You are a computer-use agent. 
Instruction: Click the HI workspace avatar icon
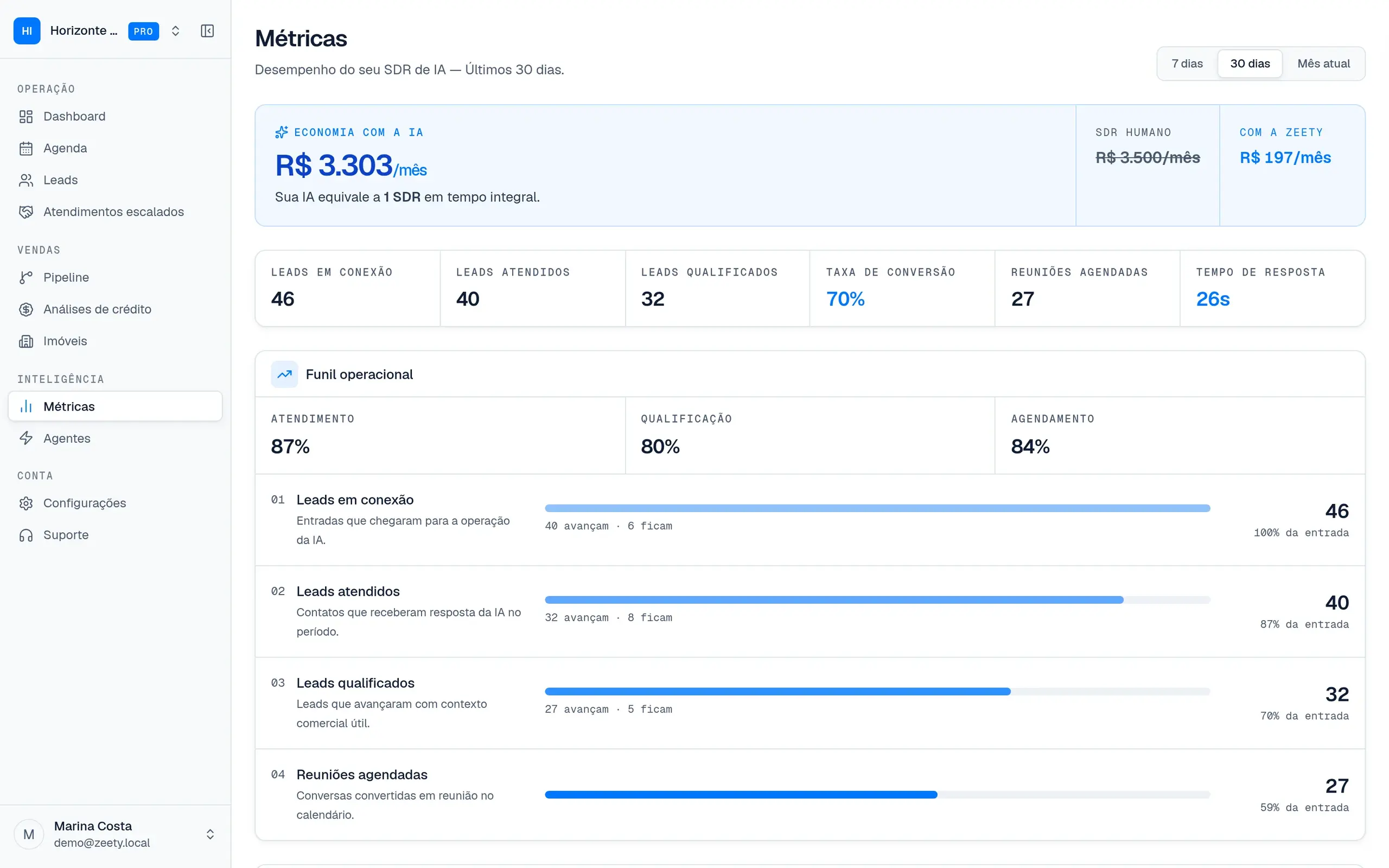point(27,31)
